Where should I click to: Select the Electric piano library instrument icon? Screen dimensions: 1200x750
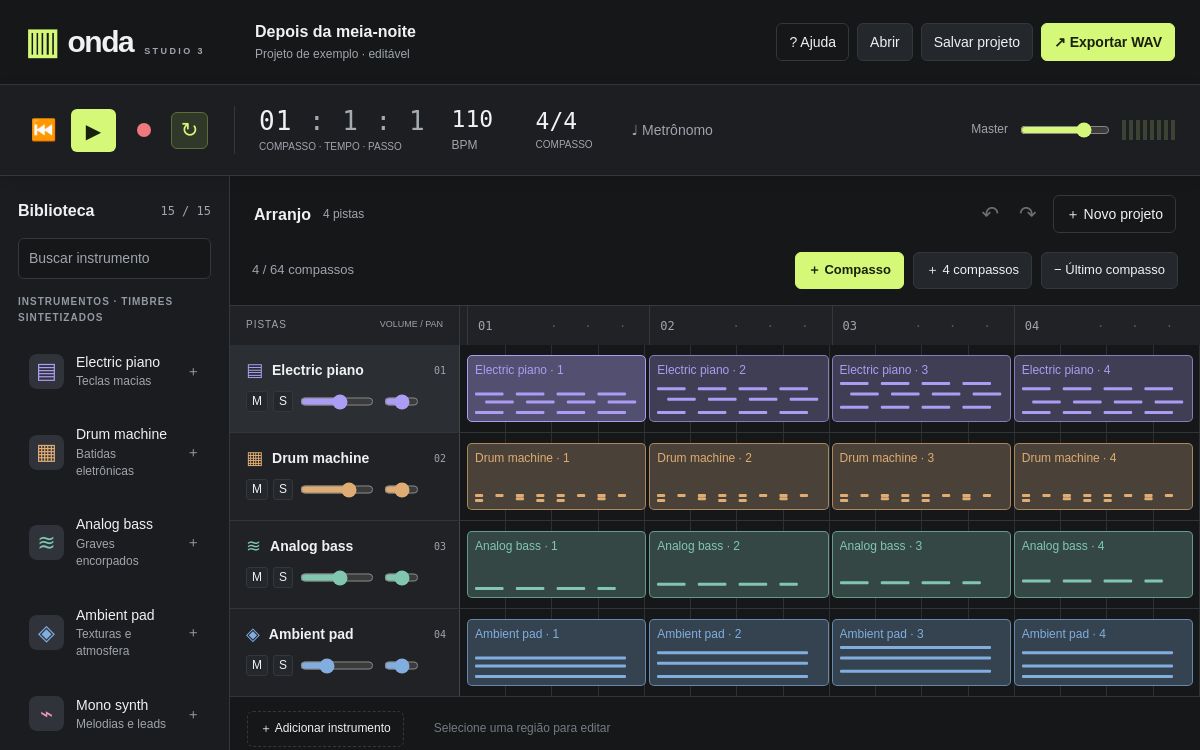(x=46, y=372)
